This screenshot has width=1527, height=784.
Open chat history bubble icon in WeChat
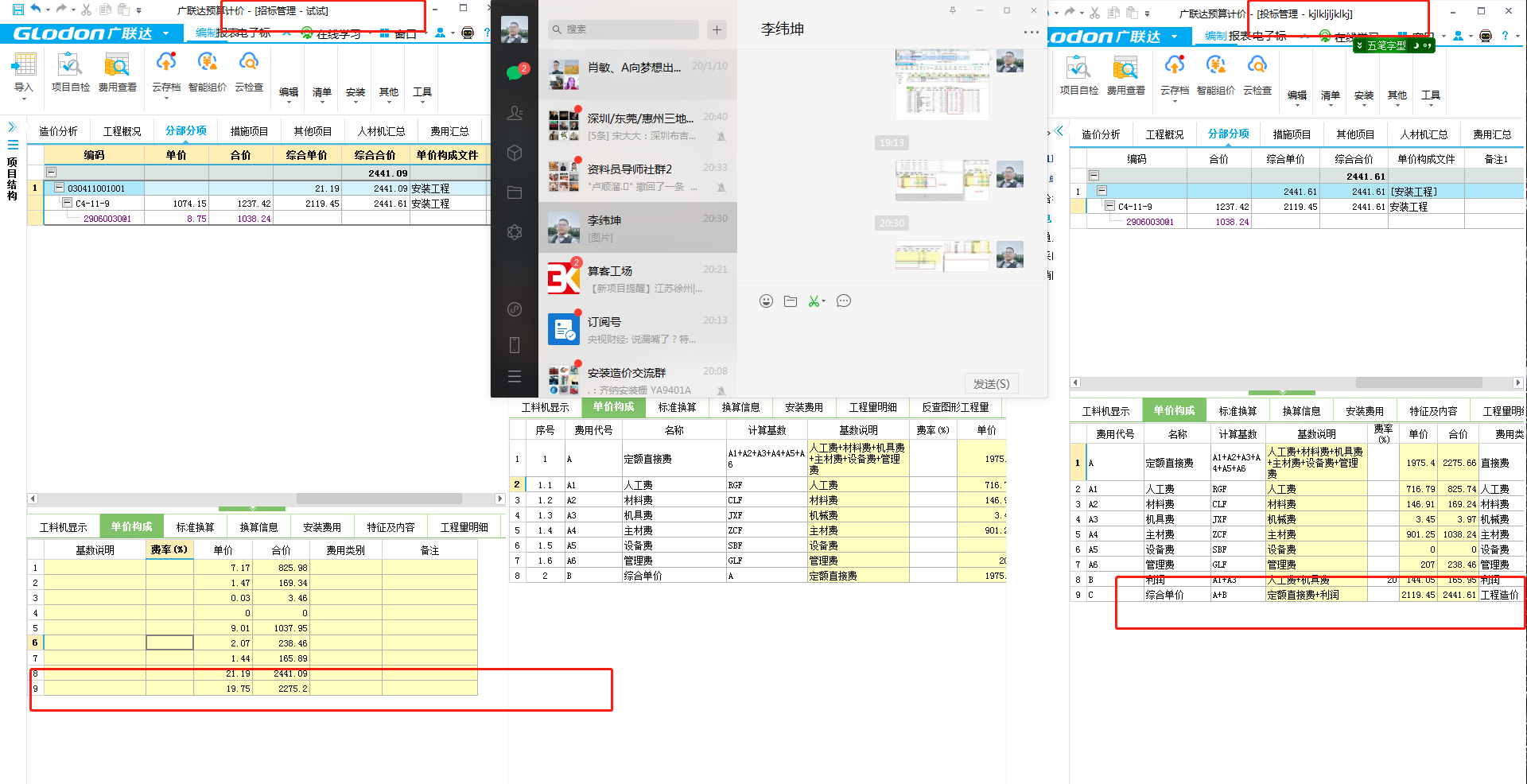844,301
